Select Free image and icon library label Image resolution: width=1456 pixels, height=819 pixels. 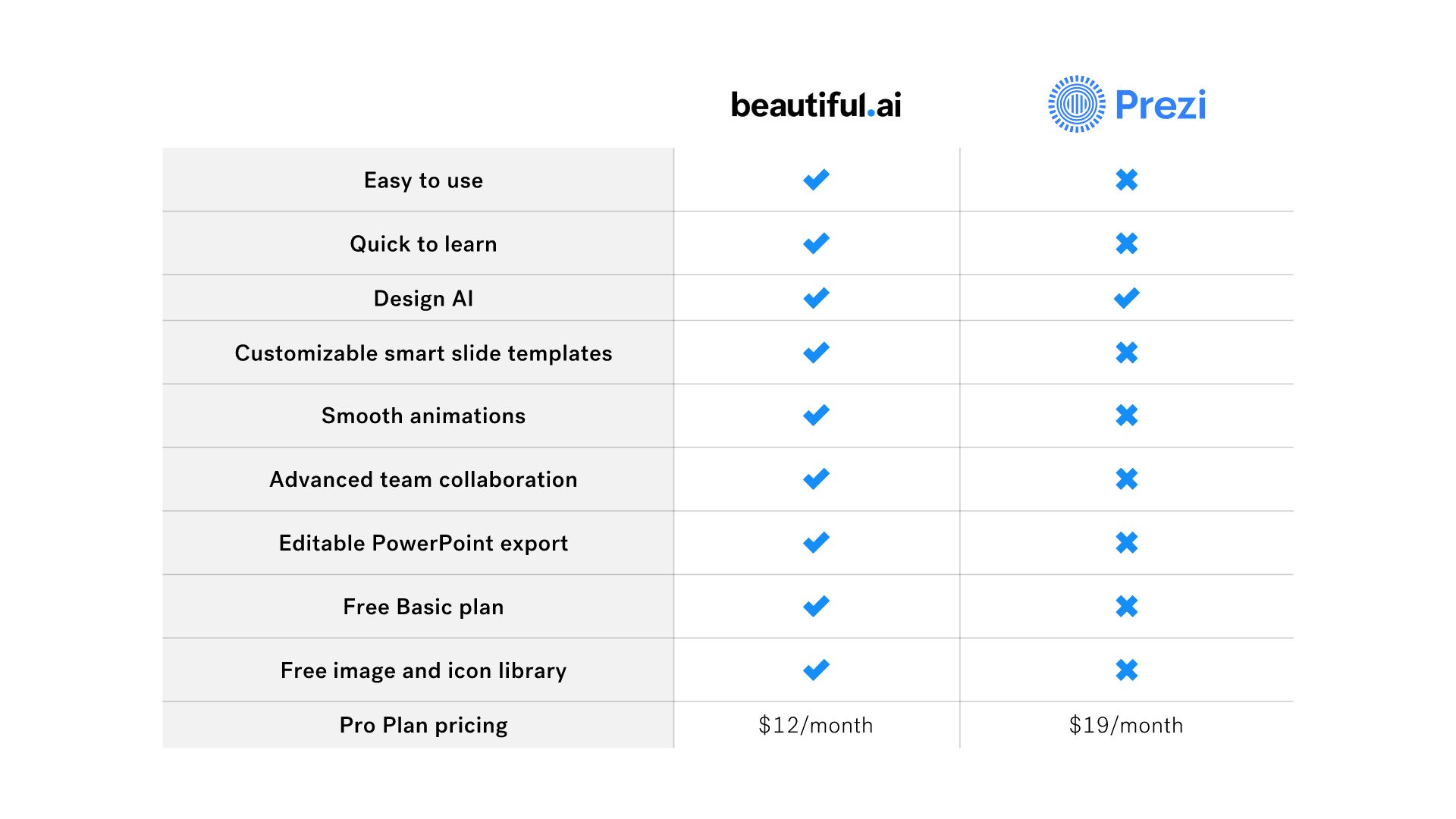(423, 671)
